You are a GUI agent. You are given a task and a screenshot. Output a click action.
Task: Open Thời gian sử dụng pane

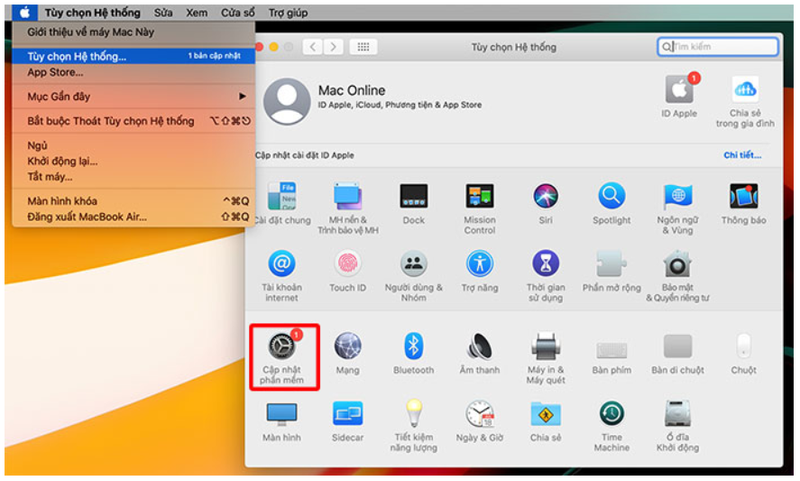pos(545,264)
